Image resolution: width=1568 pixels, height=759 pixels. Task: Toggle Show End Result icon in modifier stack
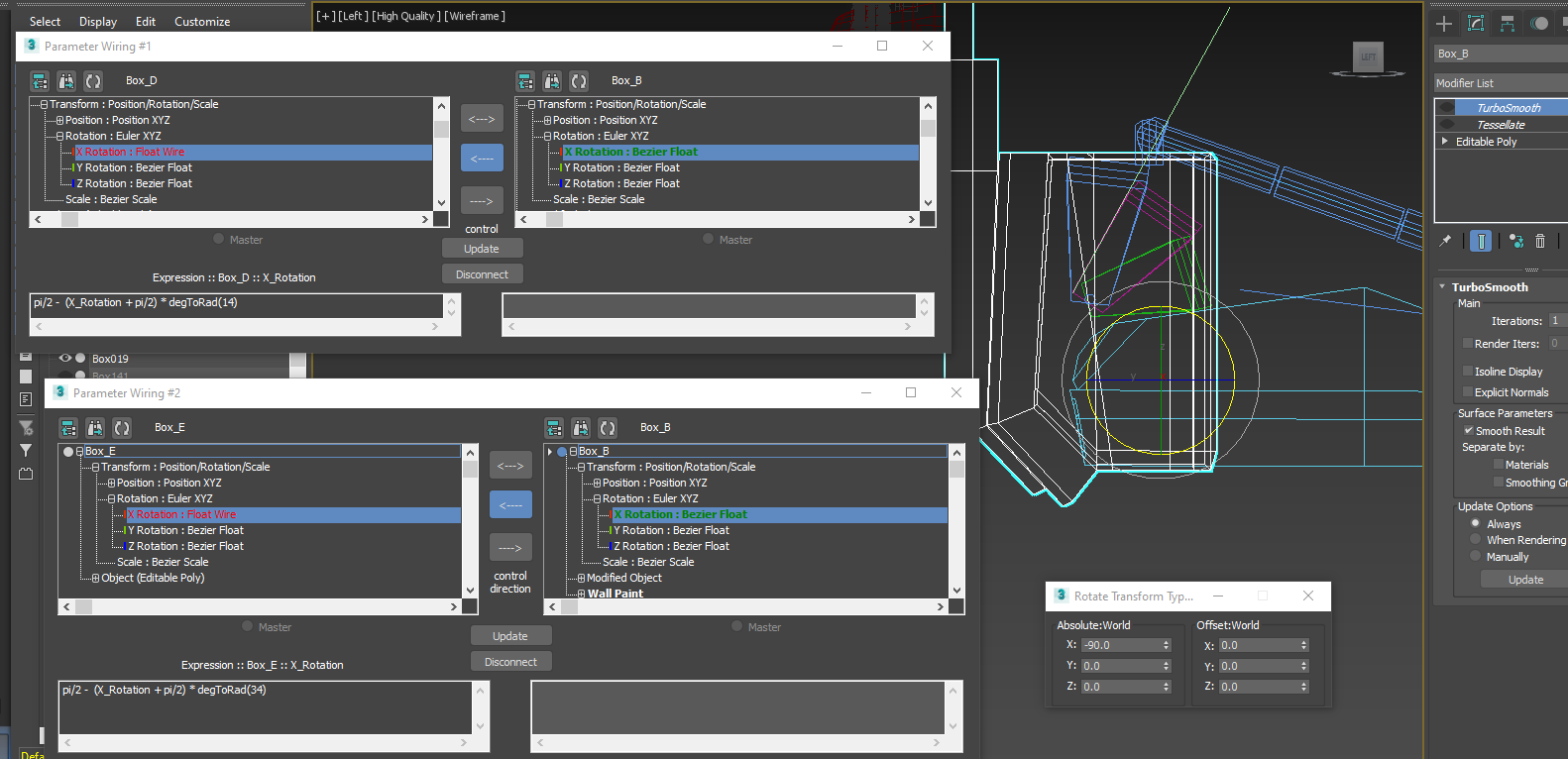1481,241
